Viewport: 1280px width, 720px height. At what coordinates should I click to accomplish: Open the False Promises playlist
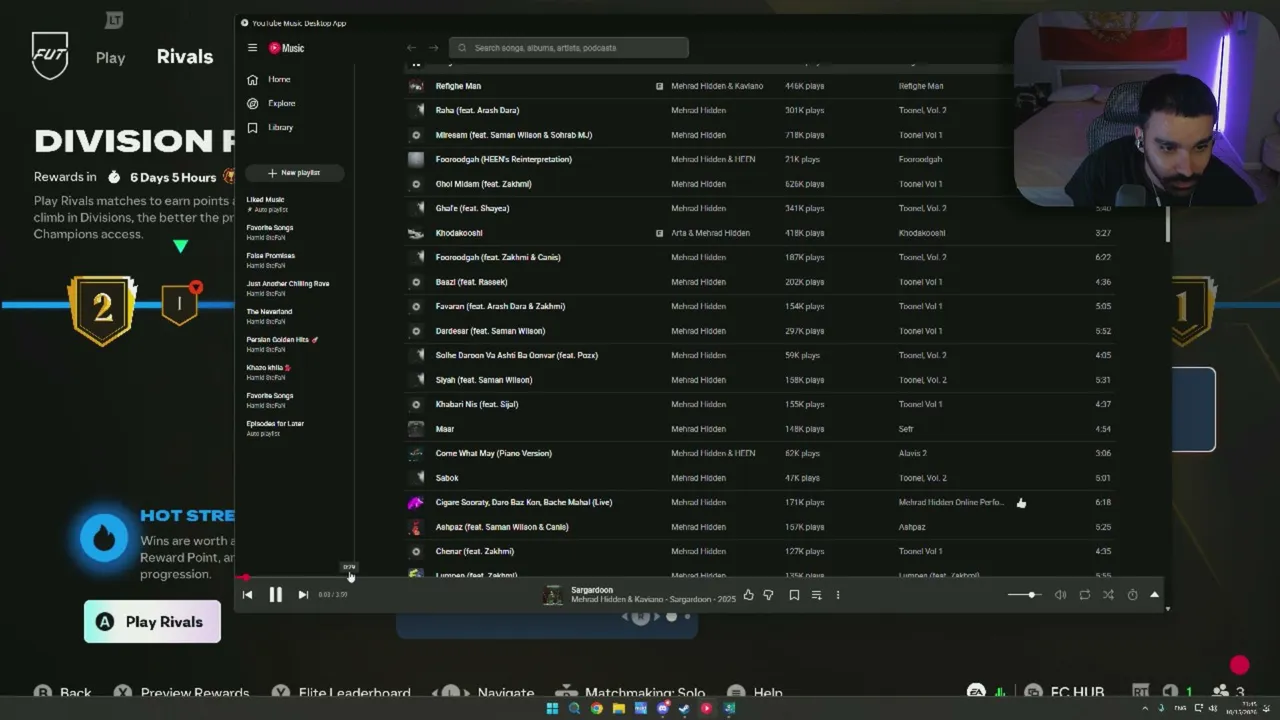(x=271, y=260)
